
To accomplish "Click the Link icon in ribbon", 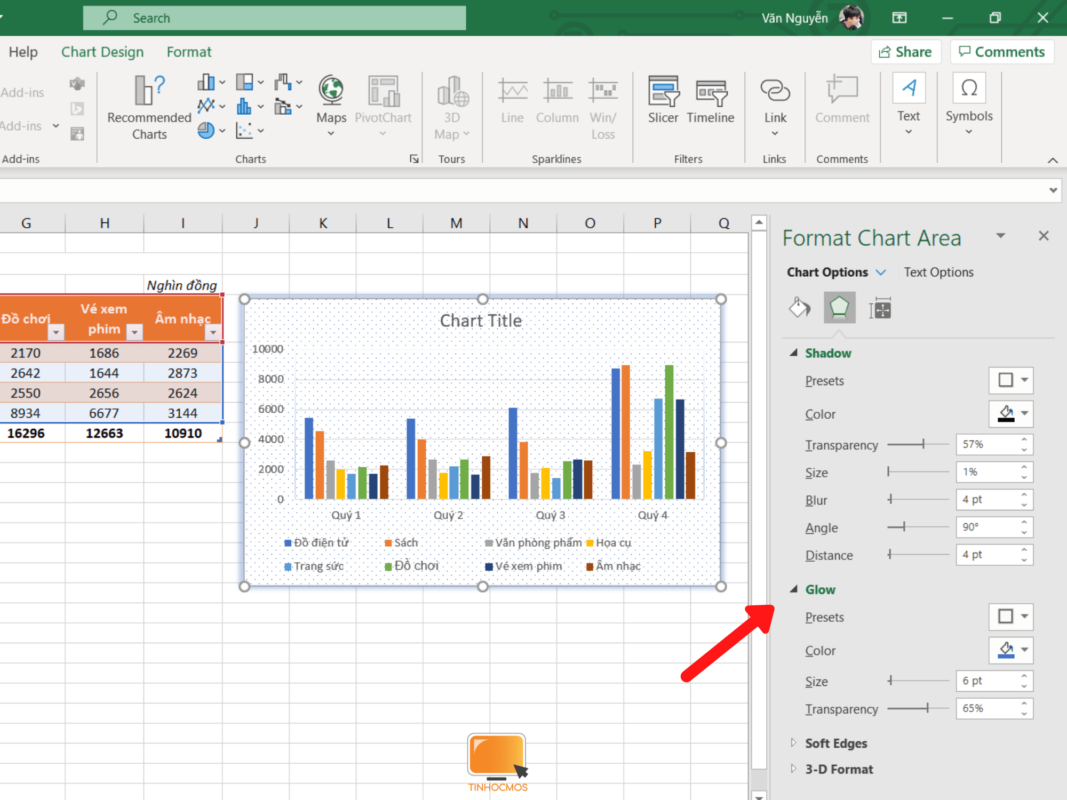I will (775, 100).
